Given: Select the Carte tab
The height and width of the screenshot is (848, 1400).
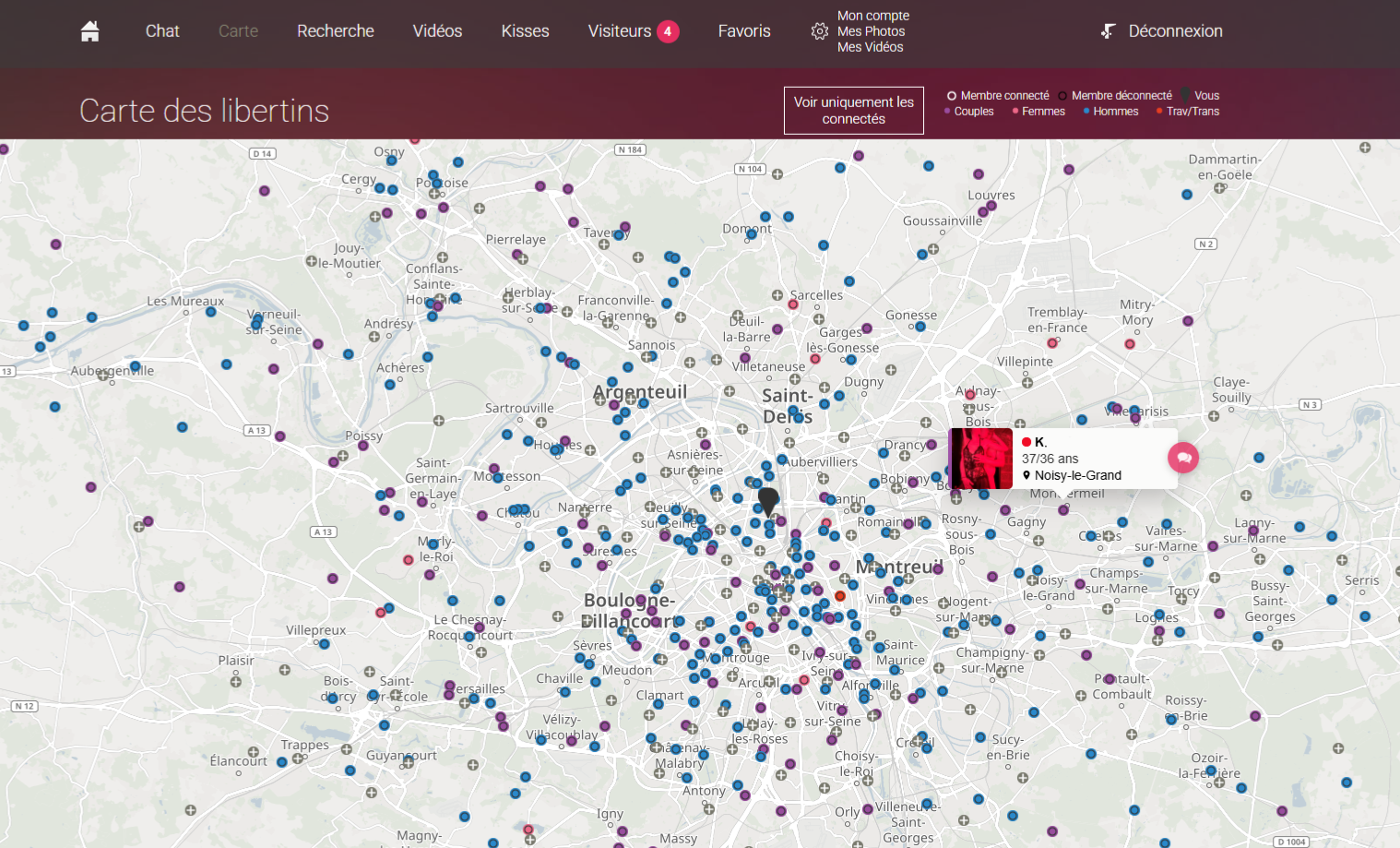Looking at the screenshot, I should coord(238,31).
